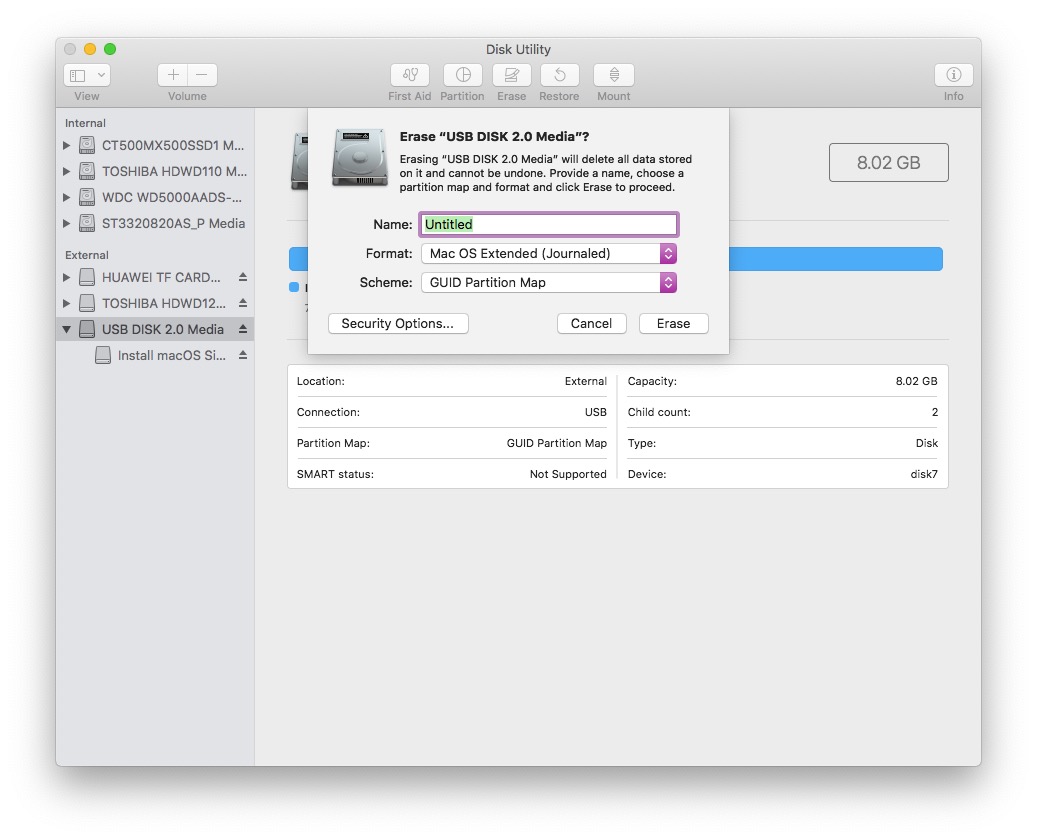Open the Info panel icon
This screenshot has height=840, width=1037.
(x=953, y=75)
